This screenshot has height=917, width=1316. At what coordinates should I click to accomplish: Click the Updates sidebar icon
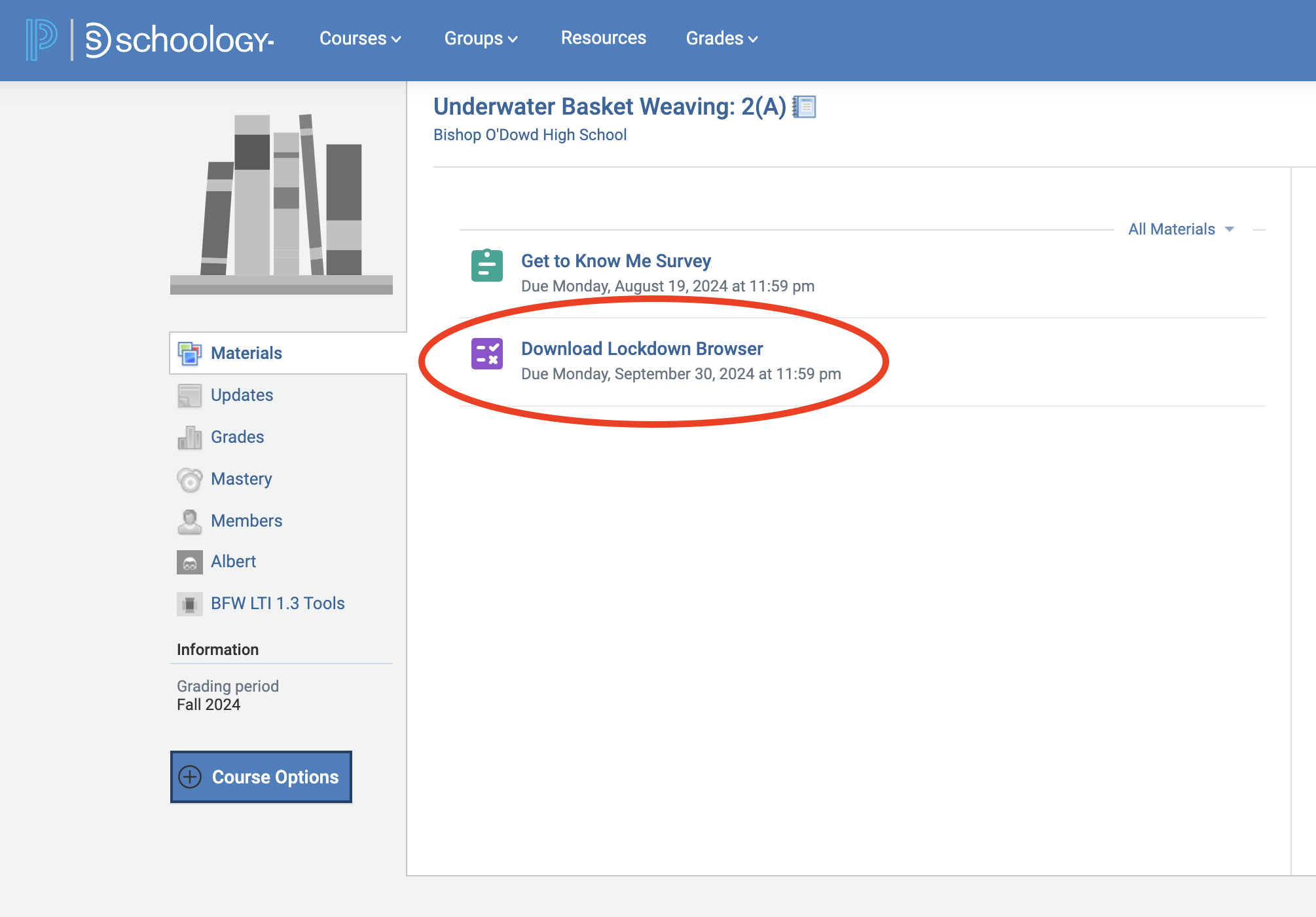(189, 396)
